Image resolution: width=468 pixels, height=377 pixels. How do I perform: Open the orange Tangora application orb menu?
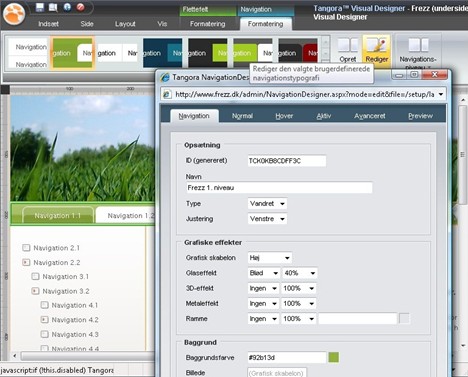pos(13,13)
